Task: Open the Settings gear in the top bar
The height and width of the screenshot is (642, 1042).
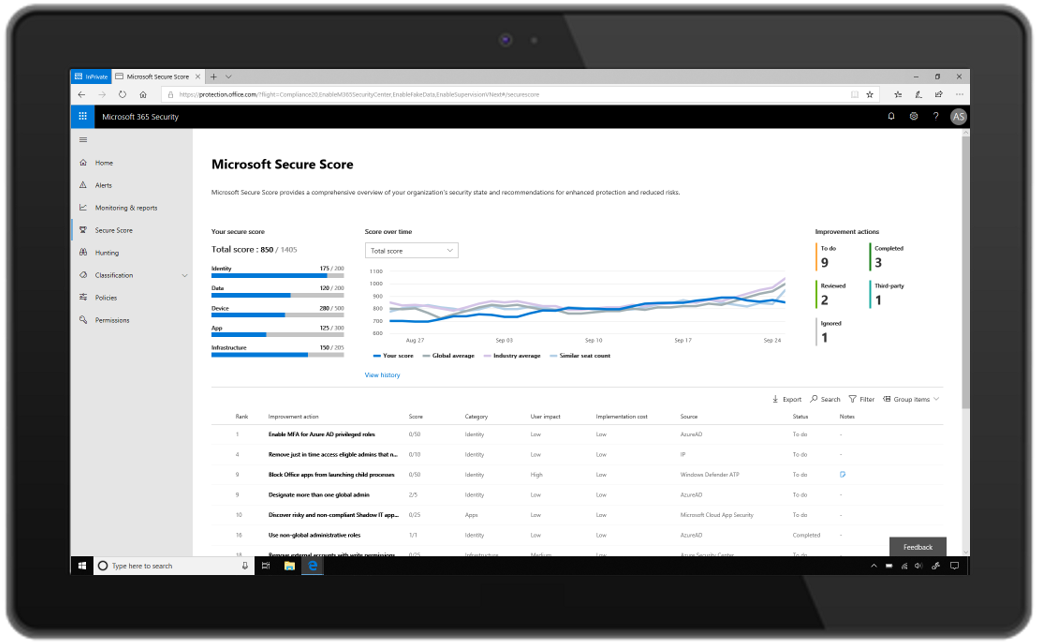Action: tap(913, 116)
